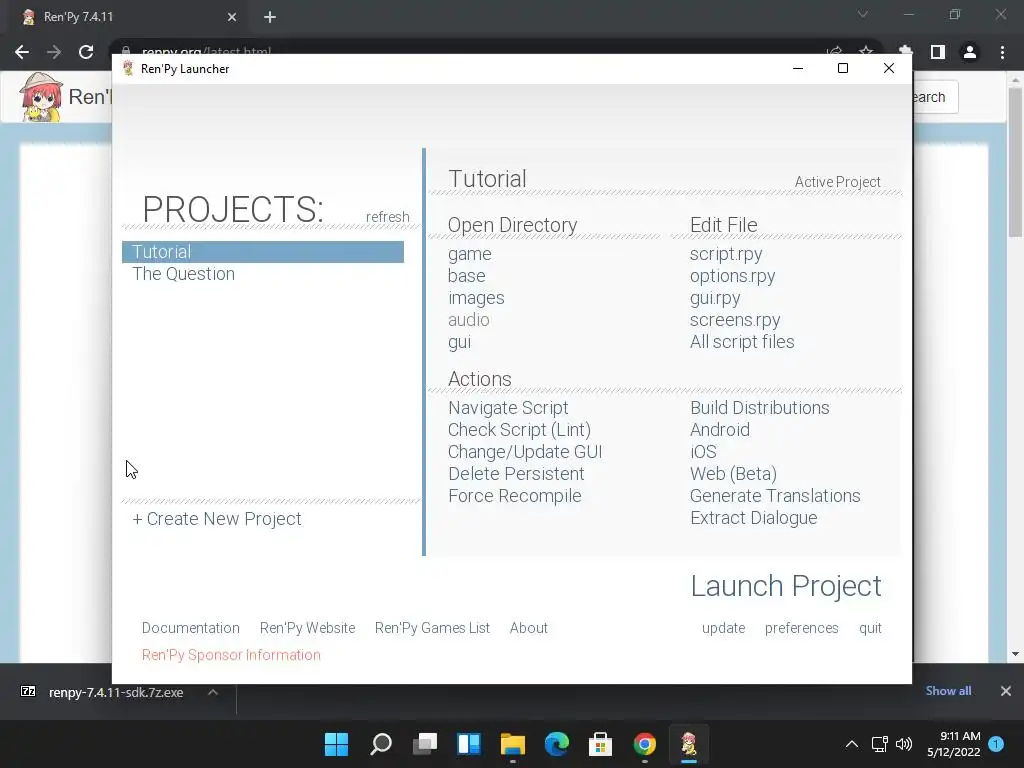Screen dimensions: 1024x768
Task: Open All script files
Action: tap(742, 342)
